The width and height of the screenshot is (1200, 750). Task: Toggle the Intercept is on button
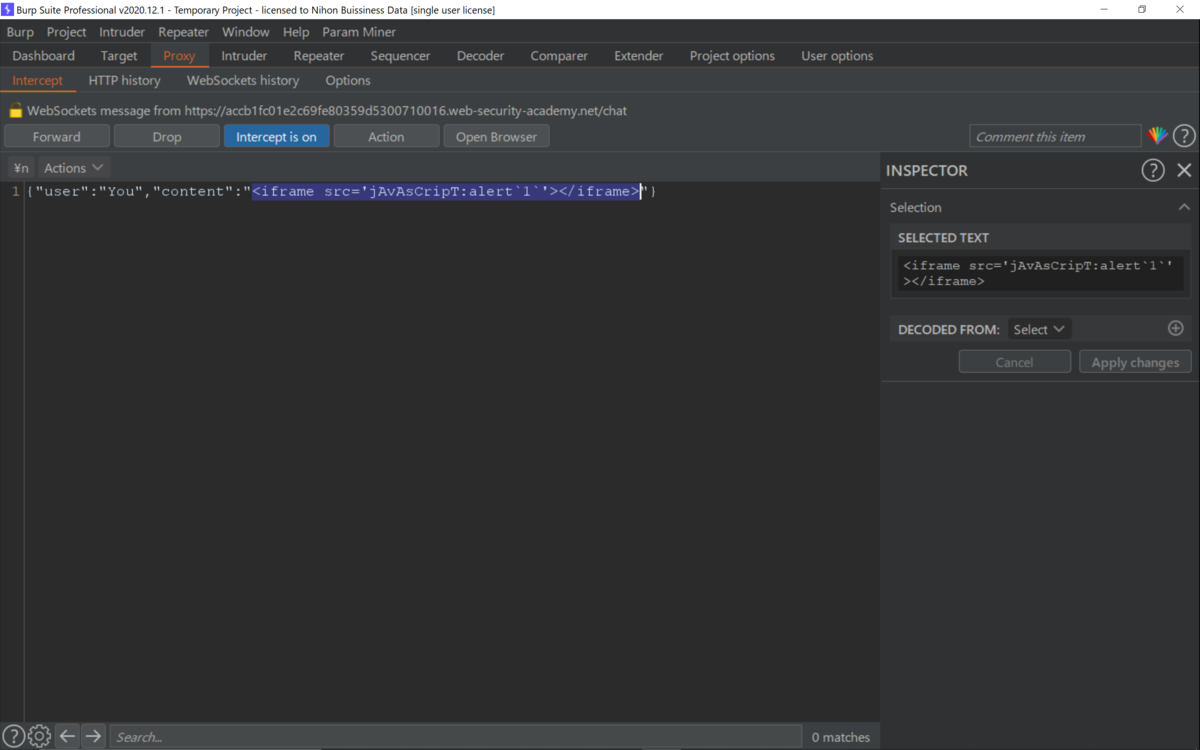[276, 137]
